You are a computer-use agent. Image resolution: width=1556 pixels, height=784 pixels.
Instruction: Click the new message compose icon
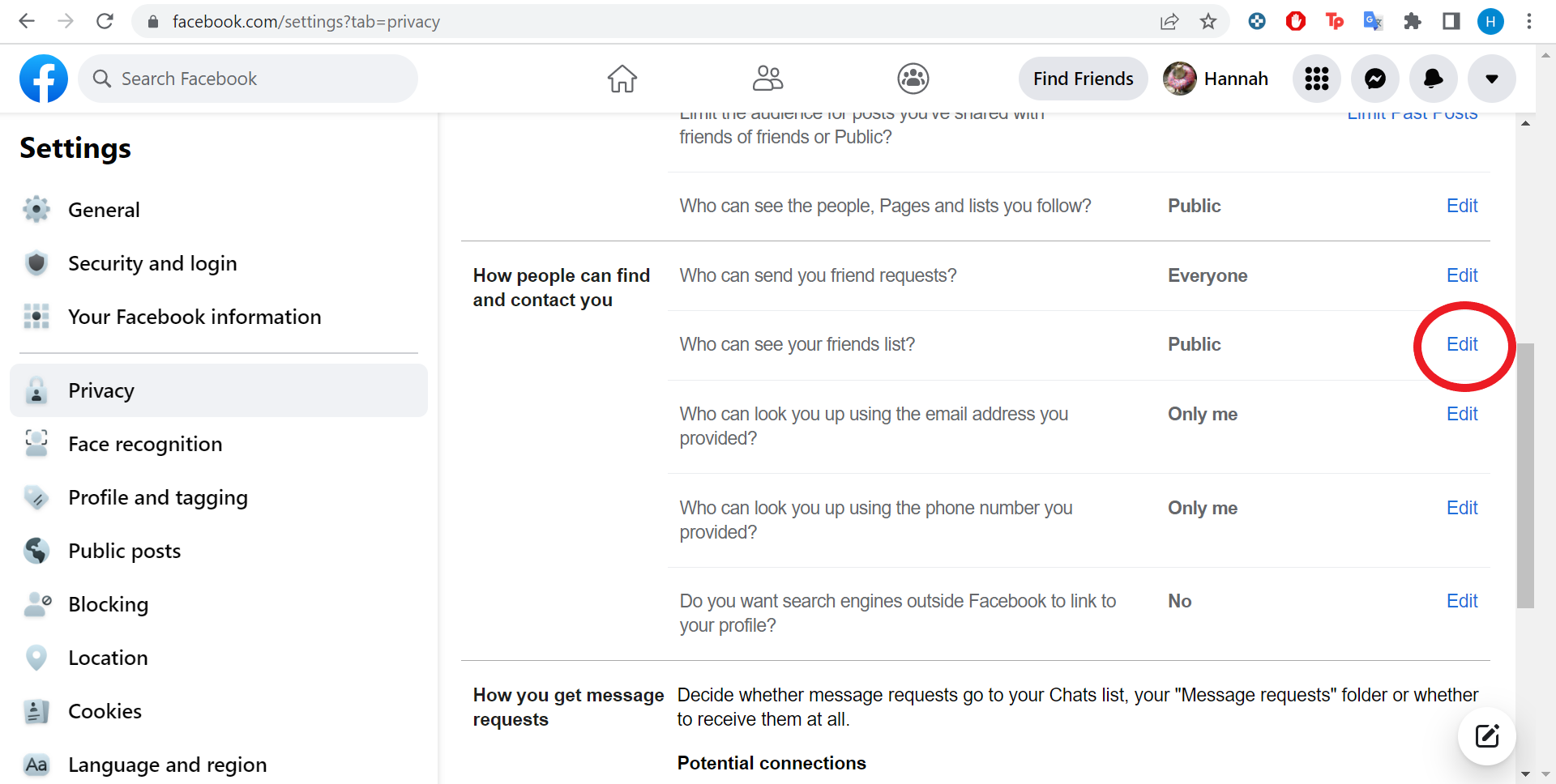click(x=1487, y=736)
